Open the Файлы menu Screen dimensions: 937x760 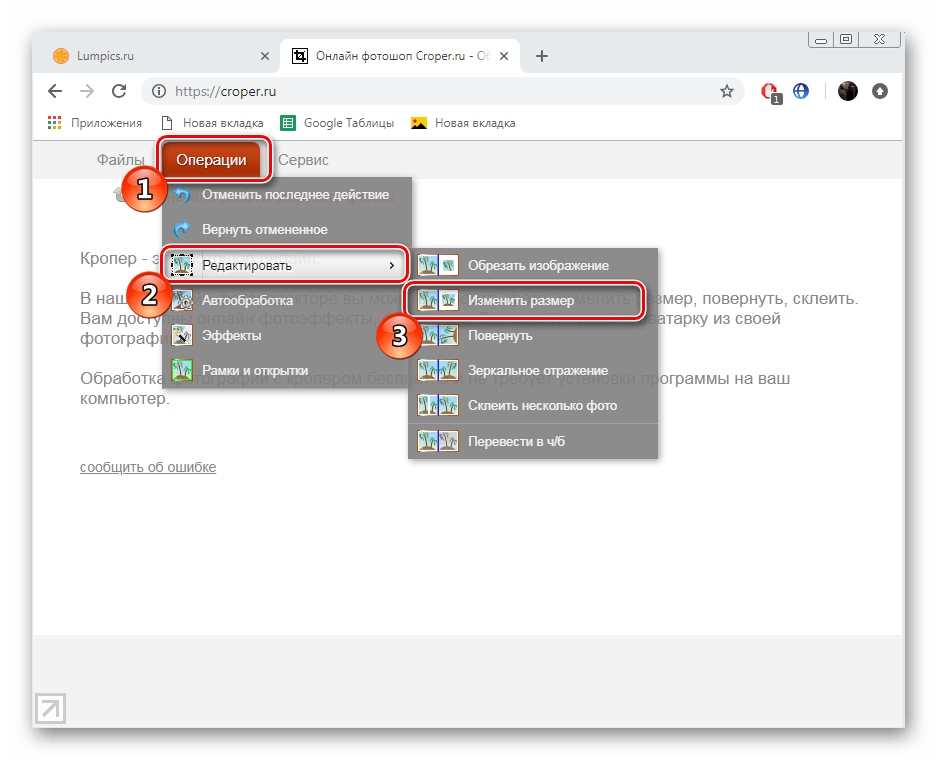[x=121, y=160]
